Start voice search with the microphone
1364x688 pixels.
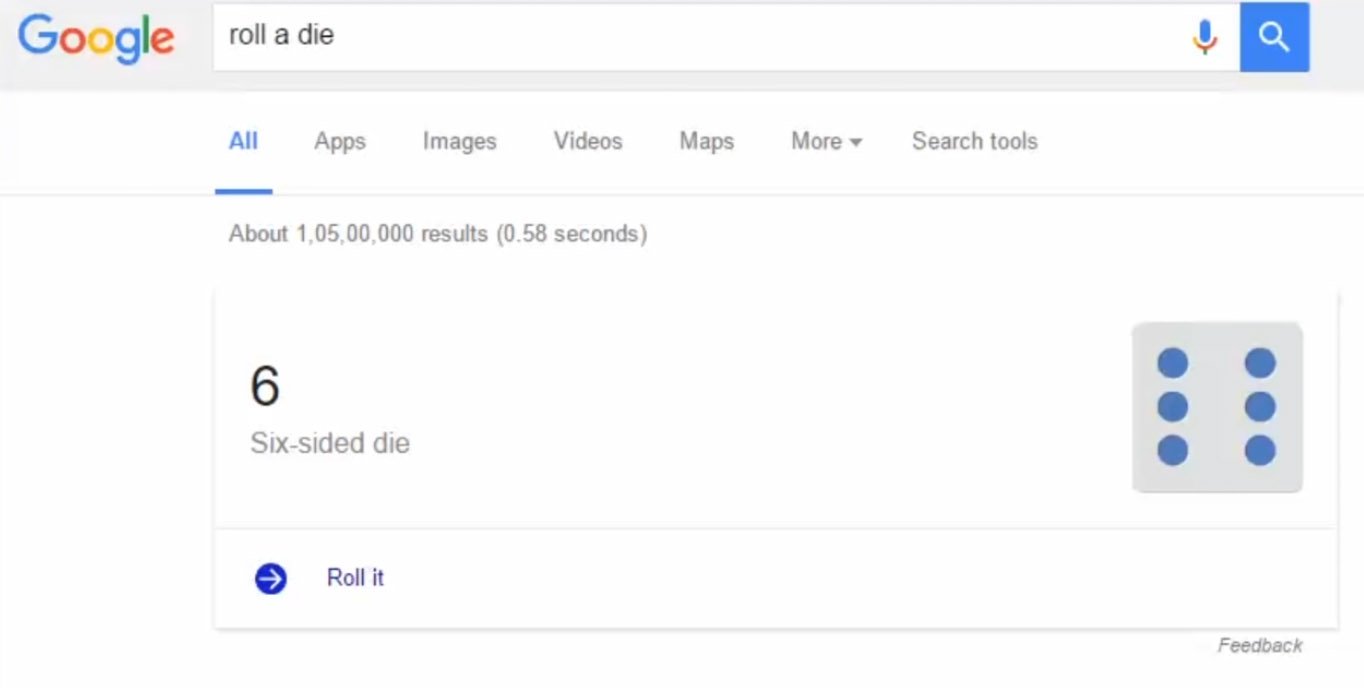coord(1205,37)
